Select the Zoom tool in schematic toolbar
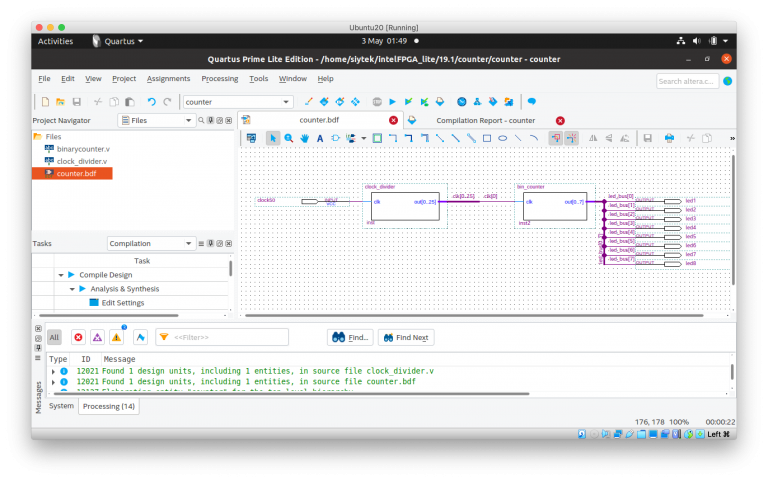The width and height of the screenshot is (768, 481). pos(289,138)
